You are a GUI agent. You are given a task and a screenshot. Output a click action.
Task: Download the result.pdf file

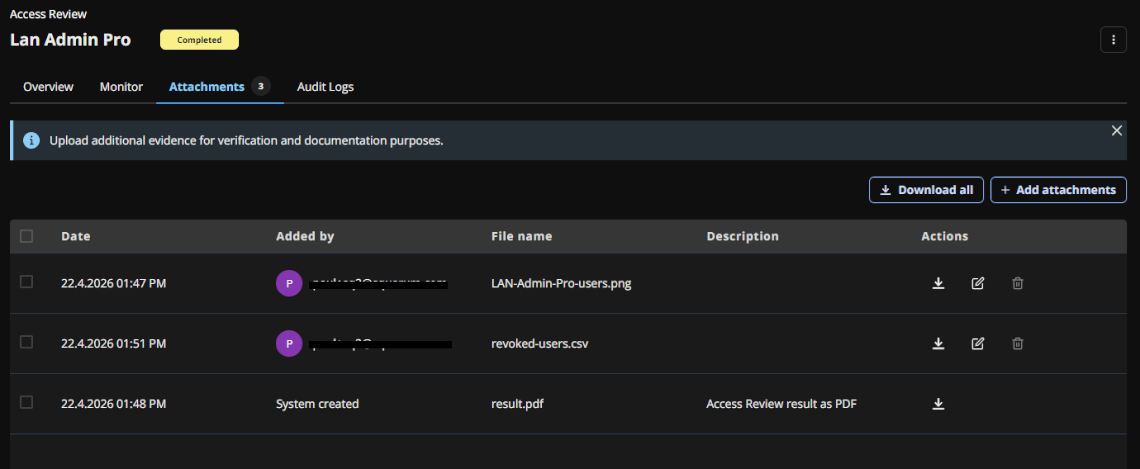tap(938, 404)
